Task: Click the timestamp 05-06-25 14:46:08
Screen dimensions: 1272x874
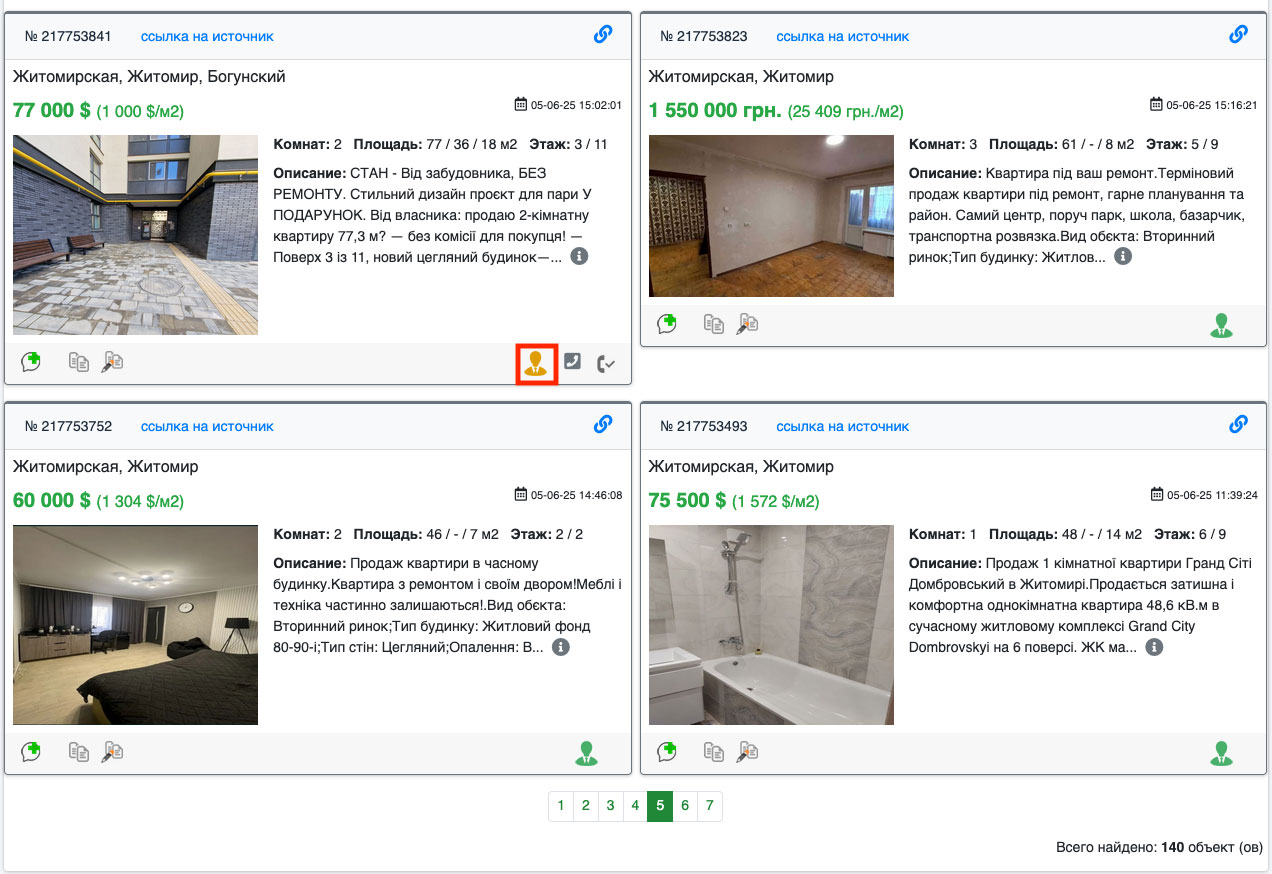Action: pyautogui.click(x=576, y=495)
